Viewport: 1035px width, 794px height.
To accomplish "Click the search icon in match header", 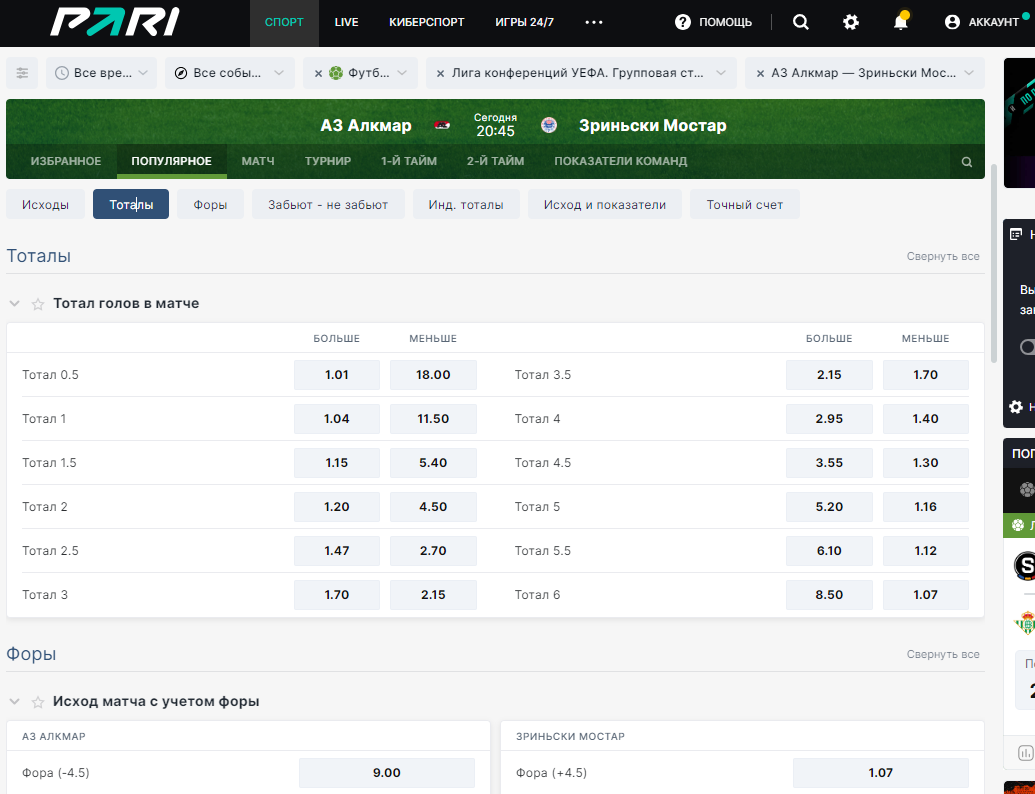I will [x=966, y=162].
